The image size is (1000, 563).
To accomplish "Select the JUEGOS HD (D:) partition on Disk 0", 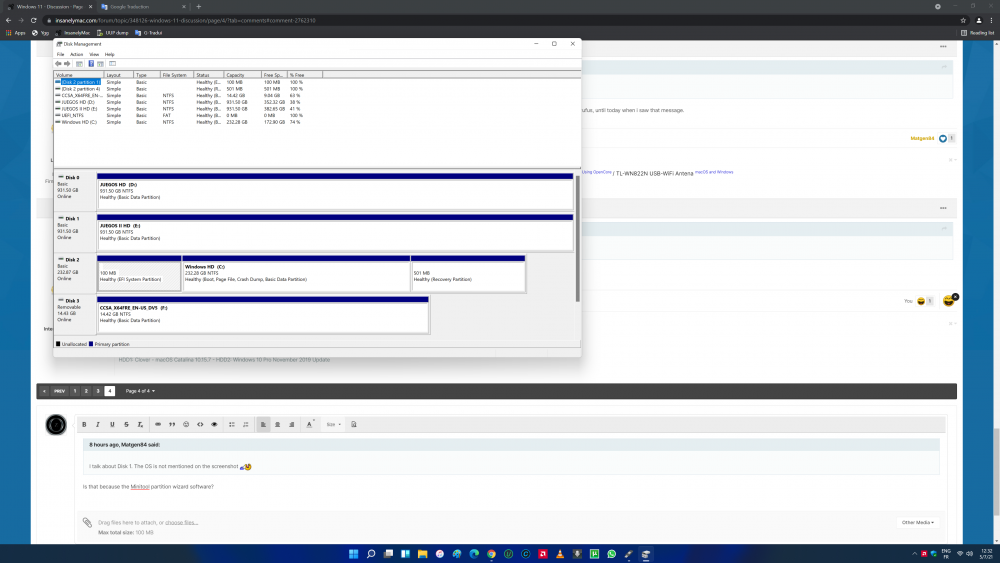I will 335,191.
